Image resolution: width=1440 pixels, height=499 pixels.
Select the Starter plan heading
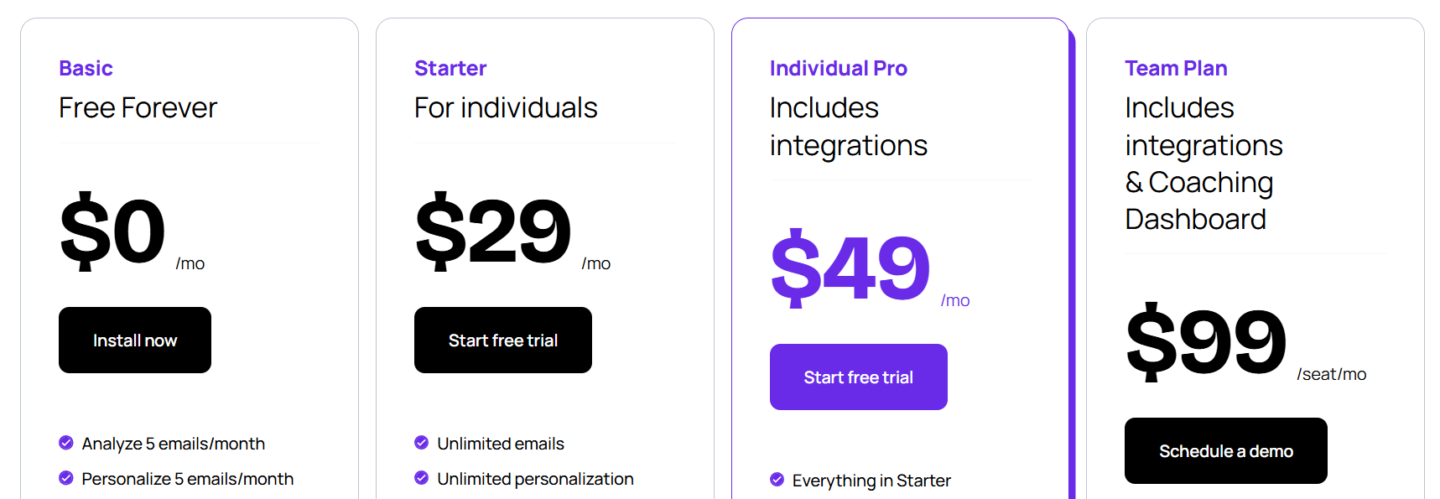pos(450,68)
